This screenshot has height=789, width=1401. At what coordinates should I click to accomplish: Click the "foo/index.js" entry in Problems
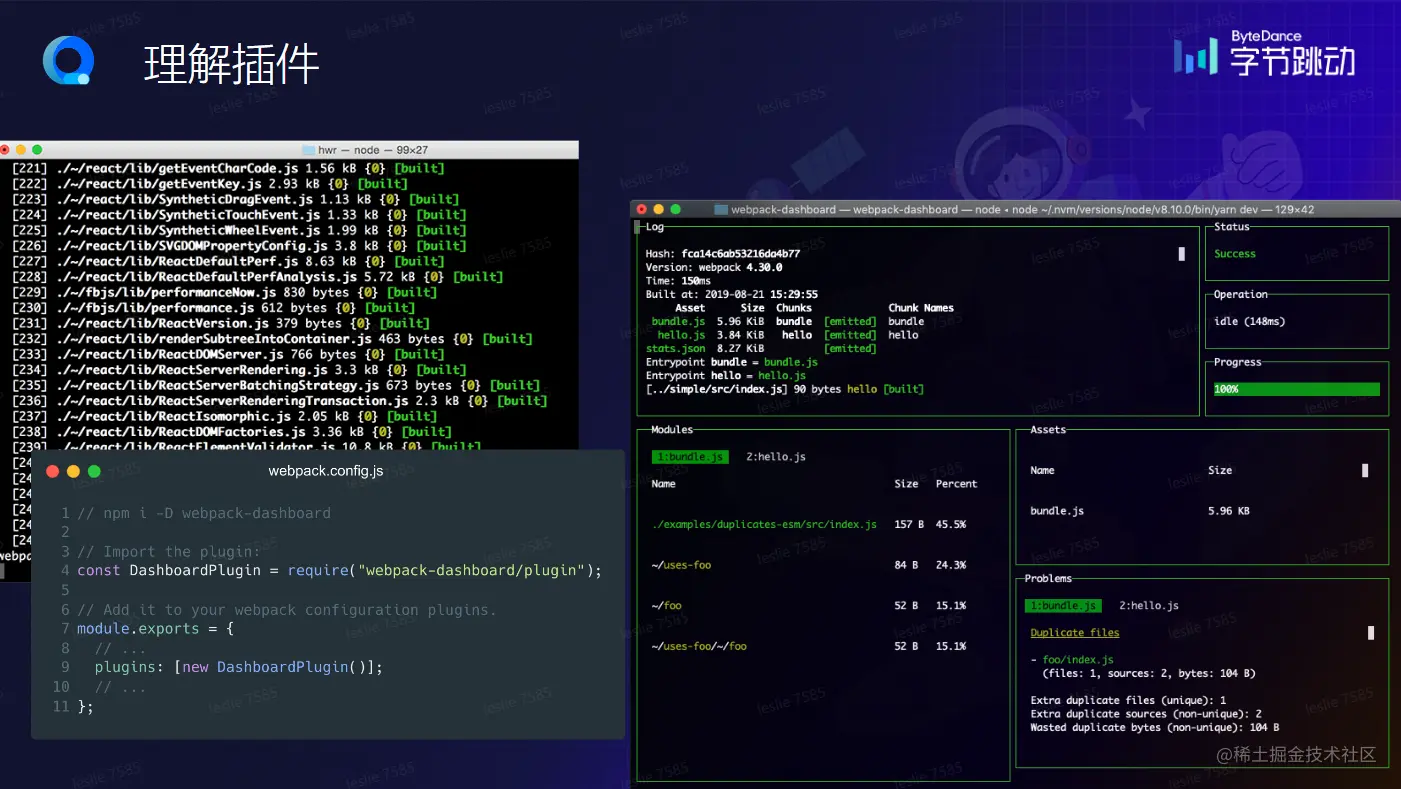pyautogui.click(x=1078, y=660)
